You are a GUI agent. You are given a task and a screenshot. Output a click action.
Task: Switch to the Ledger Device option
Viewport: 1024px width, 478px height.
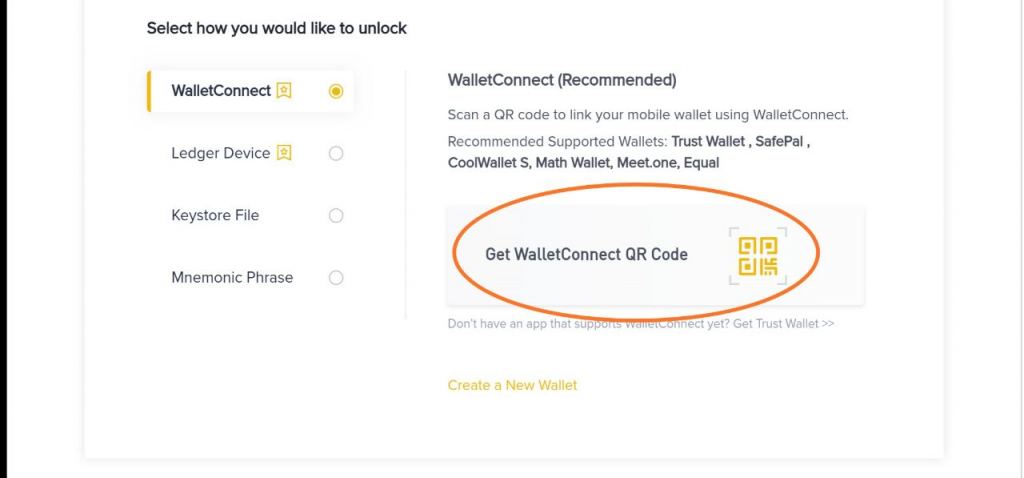click(251, 153)
